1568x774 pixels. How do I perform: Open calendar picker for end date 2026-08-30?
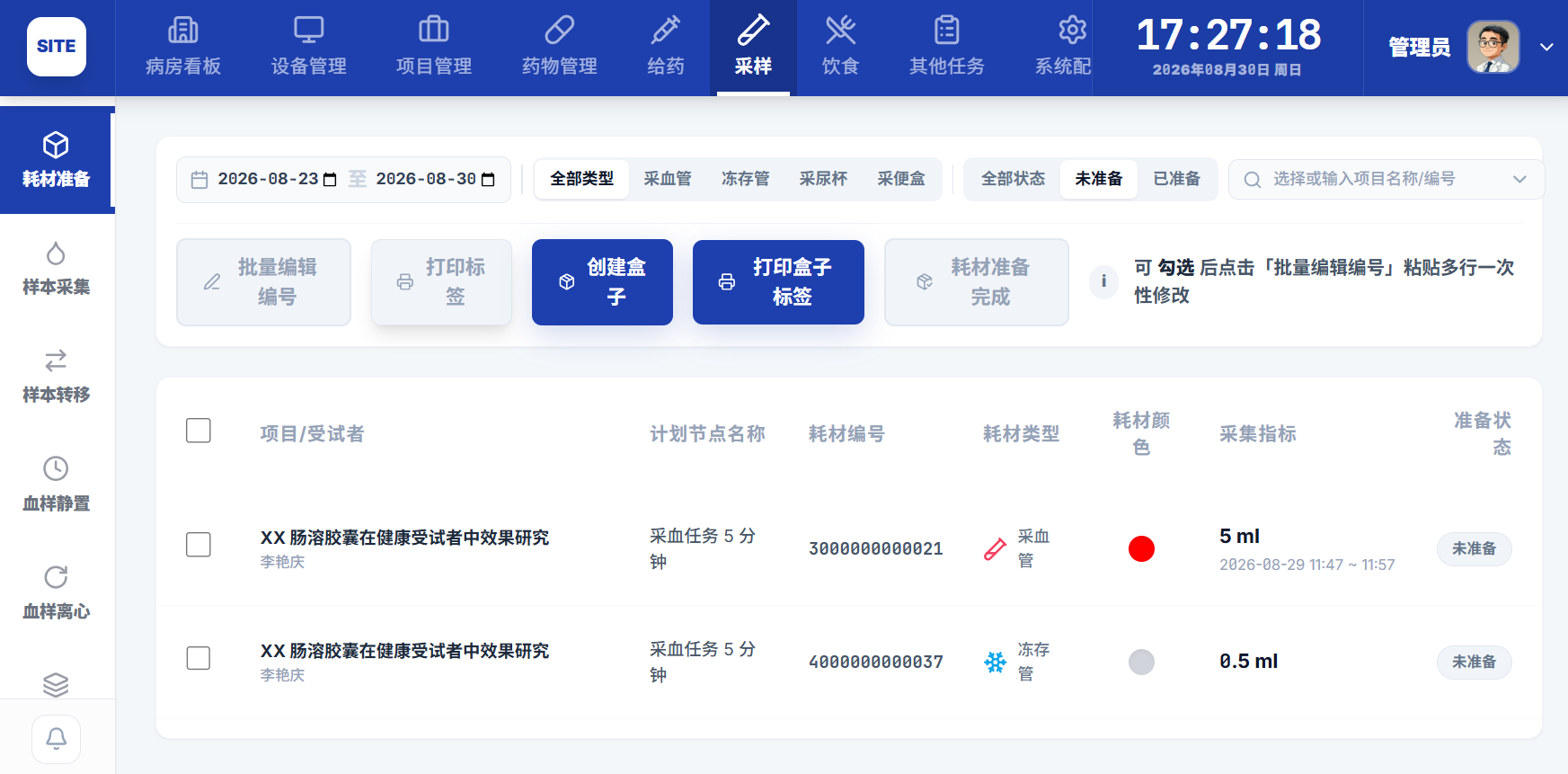coord(488,180)
